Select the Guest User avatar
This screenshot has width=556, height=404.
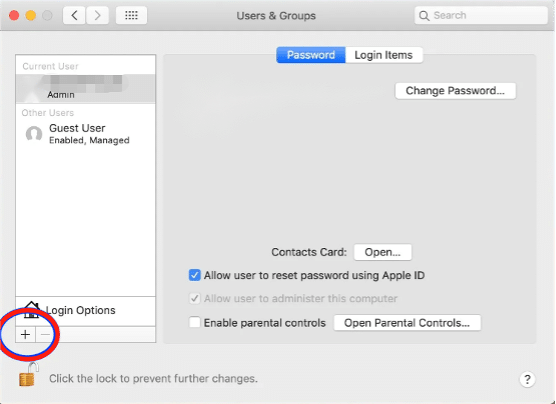(34, 134)
